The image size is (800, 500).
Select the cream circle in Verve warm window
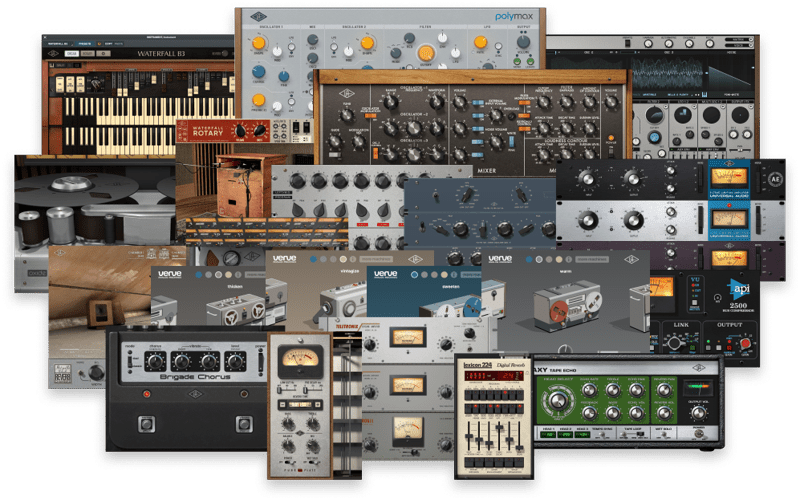559,260
